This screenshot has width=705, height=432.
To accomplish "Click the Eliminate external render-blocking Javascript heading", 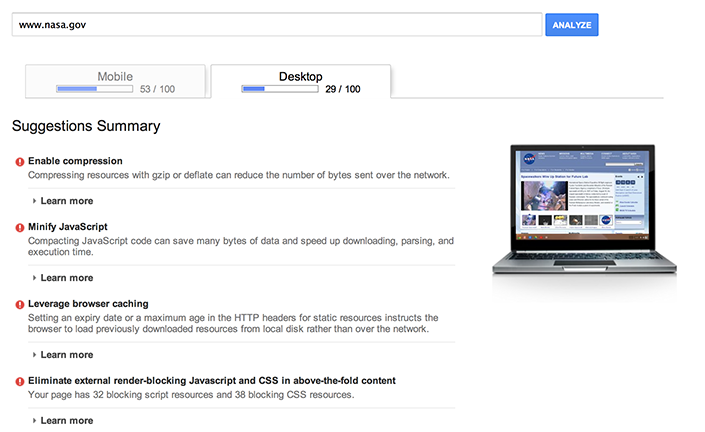I will [x=211, y=381].
